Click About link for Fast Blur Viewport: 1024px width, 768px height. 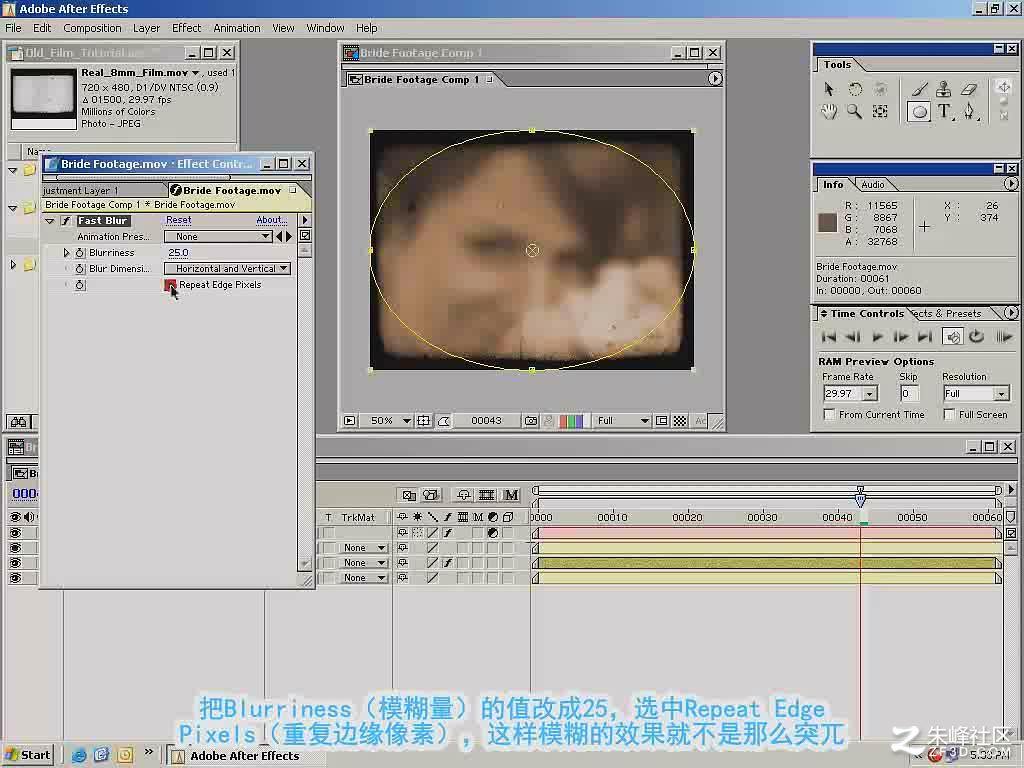pos(271,220)
